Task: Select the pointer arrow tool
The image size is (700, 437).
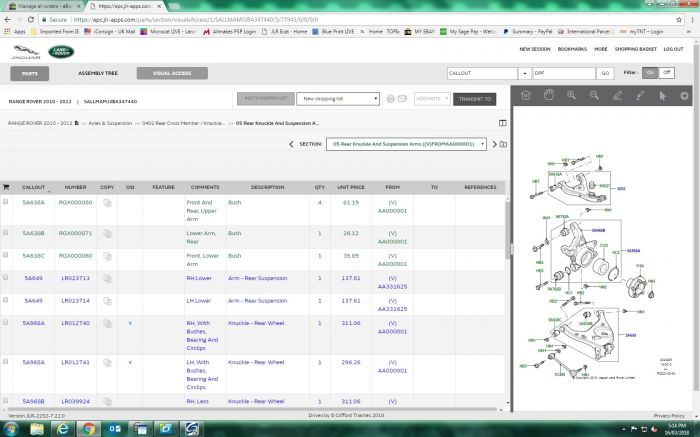Action: point(662,95)
